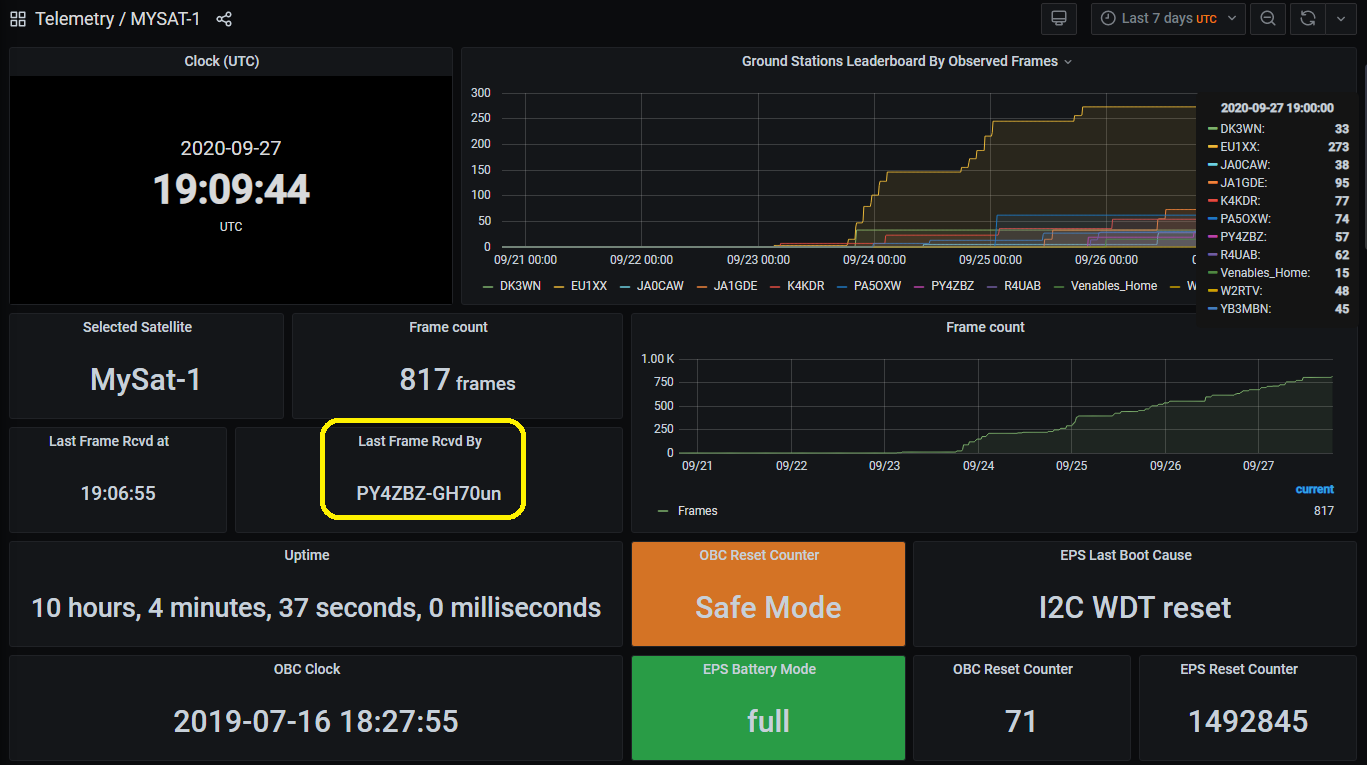Click the Telemetry / MYSAT-1 dashboard title
1367x765 pixels.
point(118,19)
